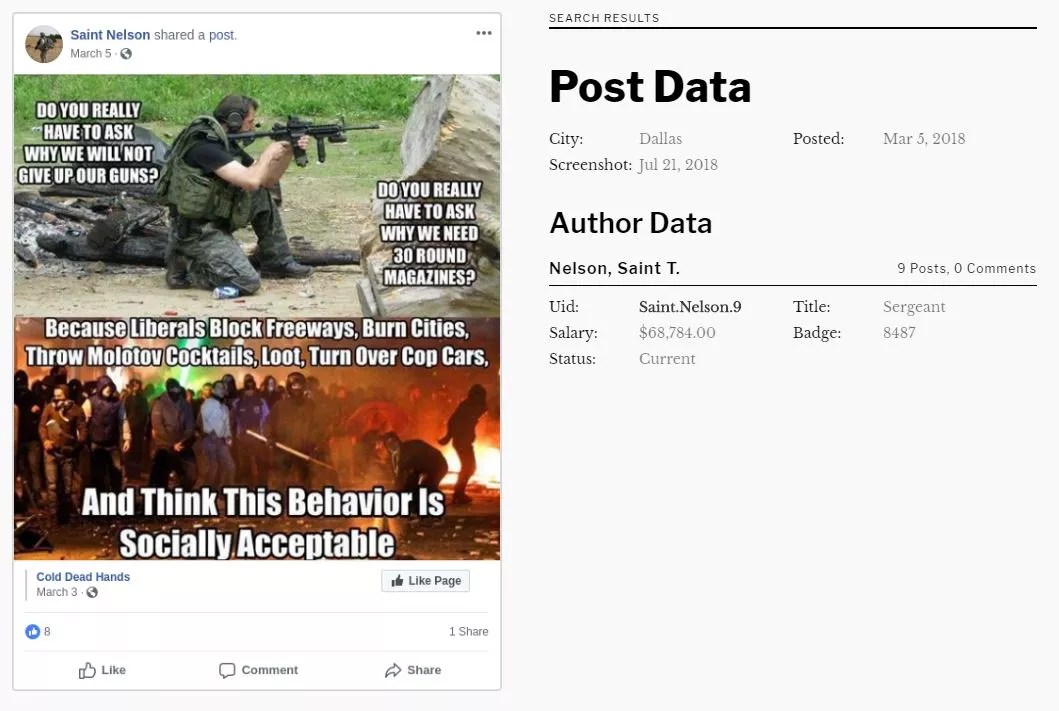Select the Nelson, Saint T. author heading
1059x711 pixels.
pyautogui.click(x=614, y=268)
